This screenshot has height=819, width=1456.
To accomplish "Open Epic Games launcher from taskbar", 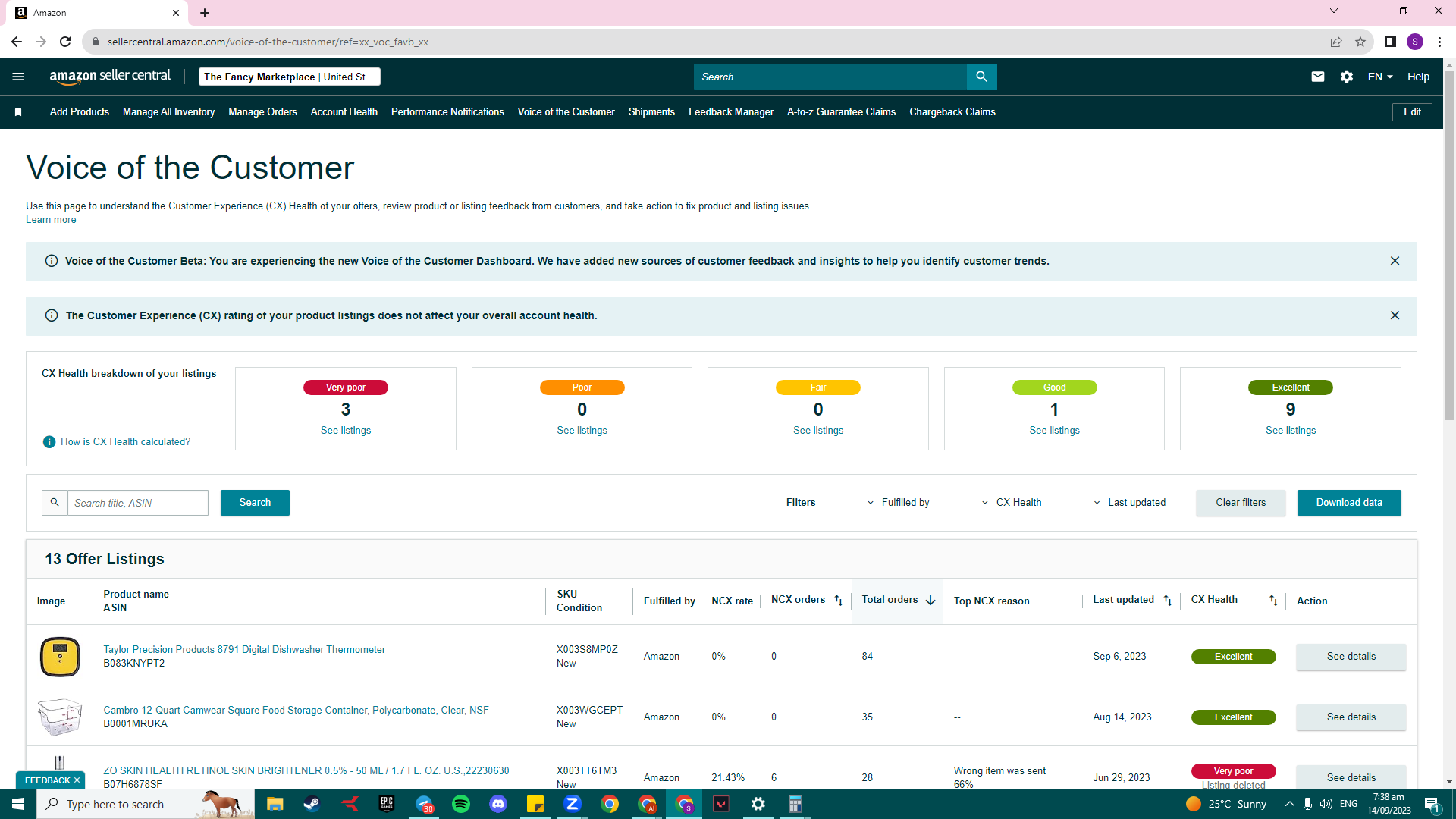I will 387,804.
